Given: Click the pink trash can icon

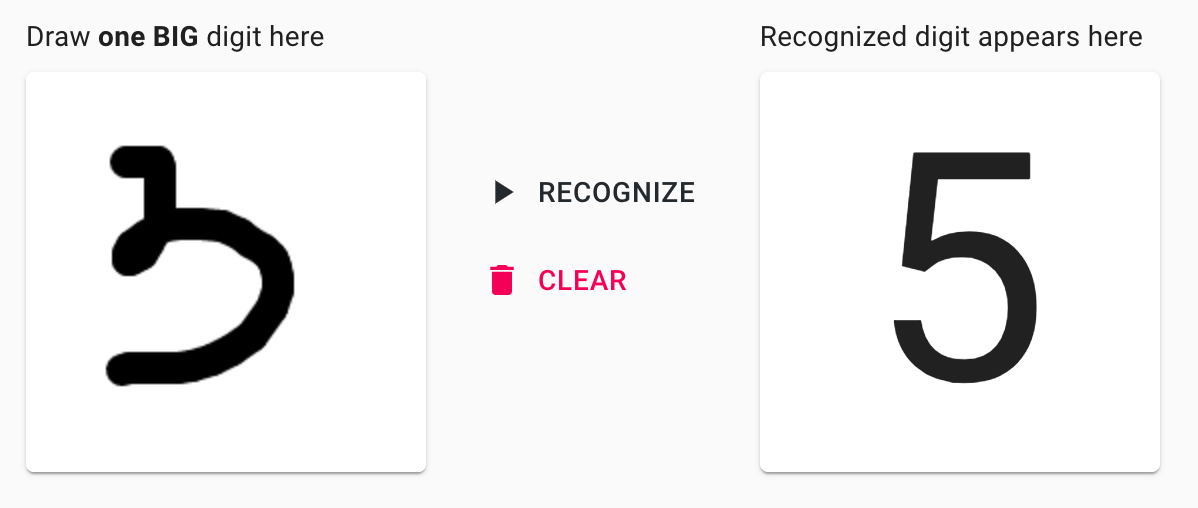Looking at the screenshot, I should pyautogui.click(x=502, y=280).
